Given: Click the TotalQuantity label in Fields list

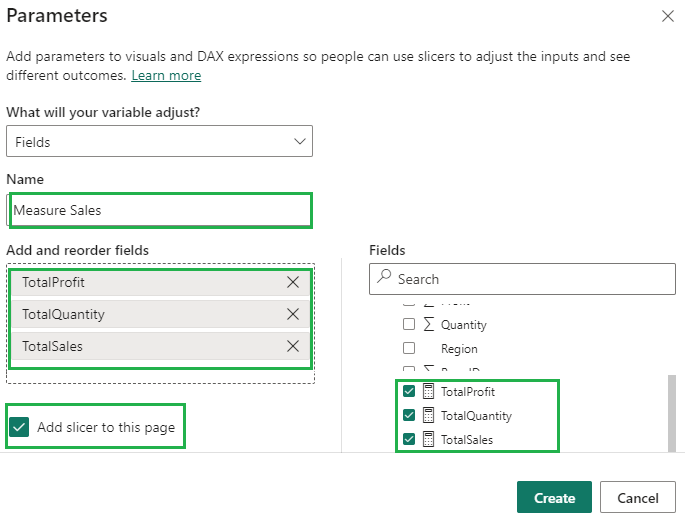Looking at the screenshot, I should (x=476, y=415).
